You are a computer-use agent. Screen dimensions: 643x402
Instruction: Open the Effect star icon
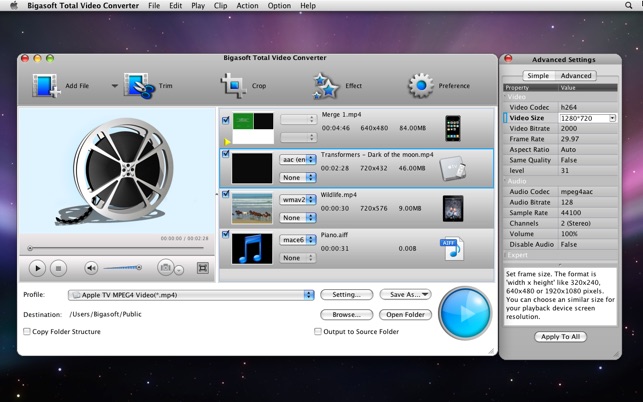(x=326, y=86)
